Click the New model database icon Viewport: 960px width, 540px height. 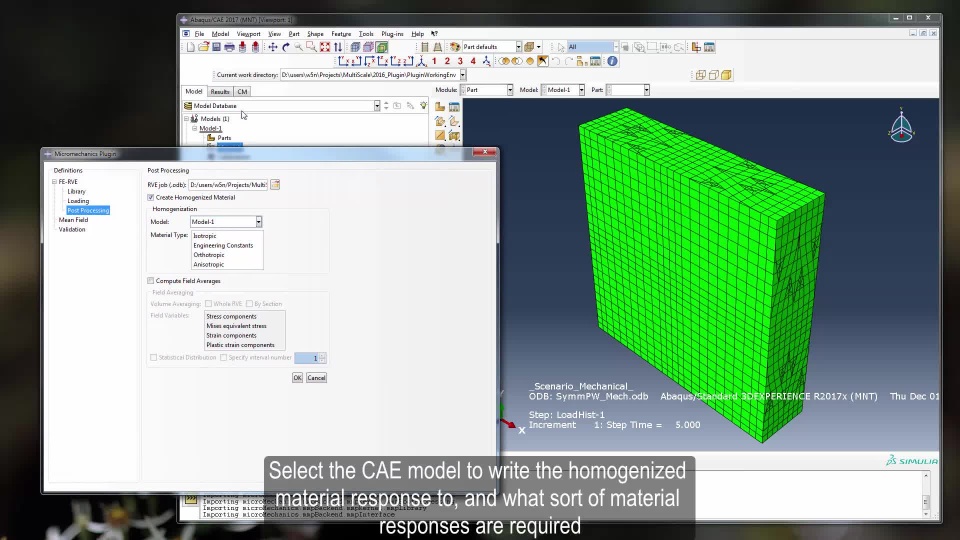tap(191, 47)
